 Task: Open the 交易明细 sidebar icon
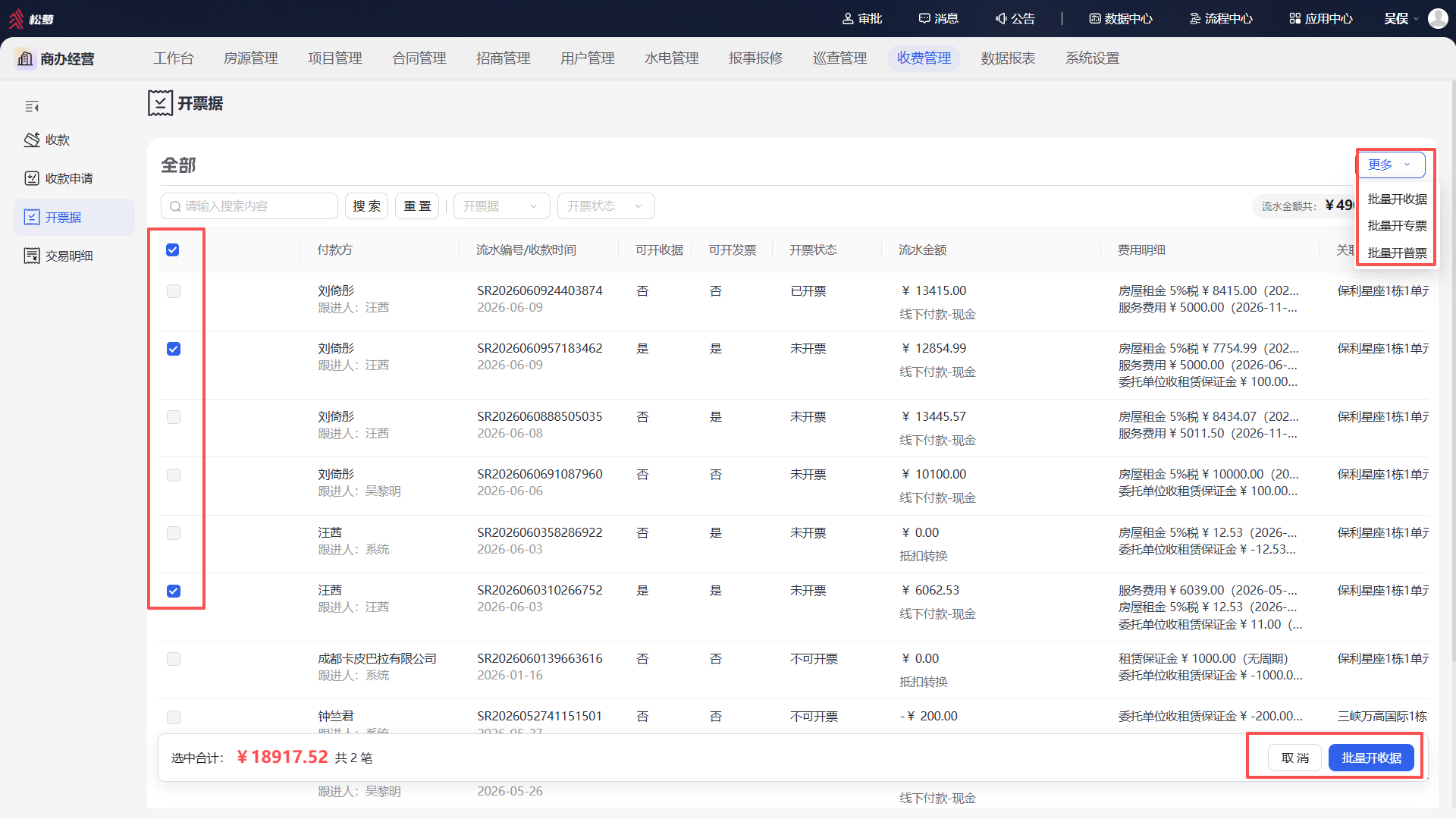point(32,256)
